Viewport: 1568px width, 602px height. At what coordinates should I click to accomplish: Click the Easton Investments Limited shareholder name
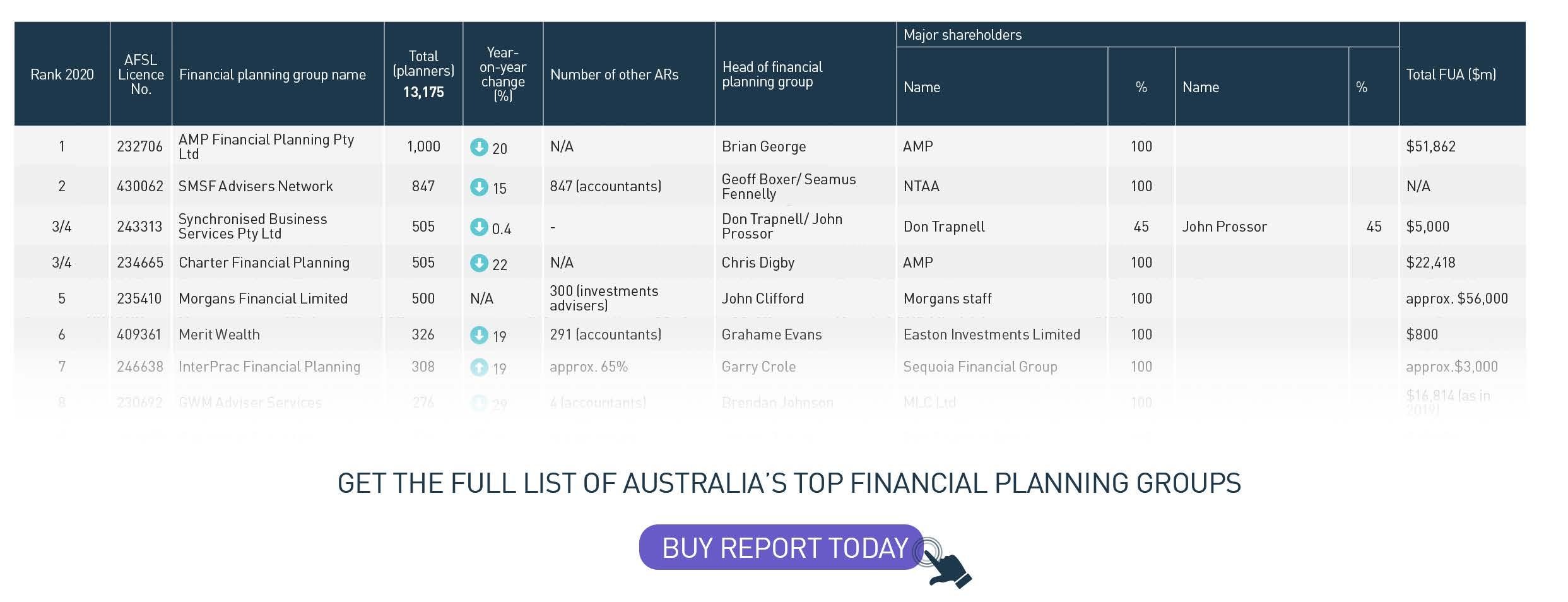click(991, 334)
